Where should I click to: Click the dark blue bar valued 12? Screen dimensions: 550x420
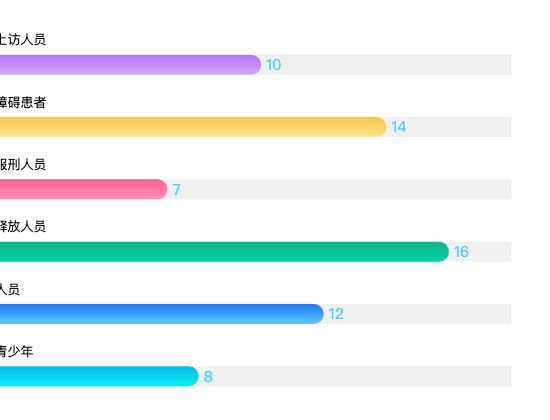tap(162, 314)
